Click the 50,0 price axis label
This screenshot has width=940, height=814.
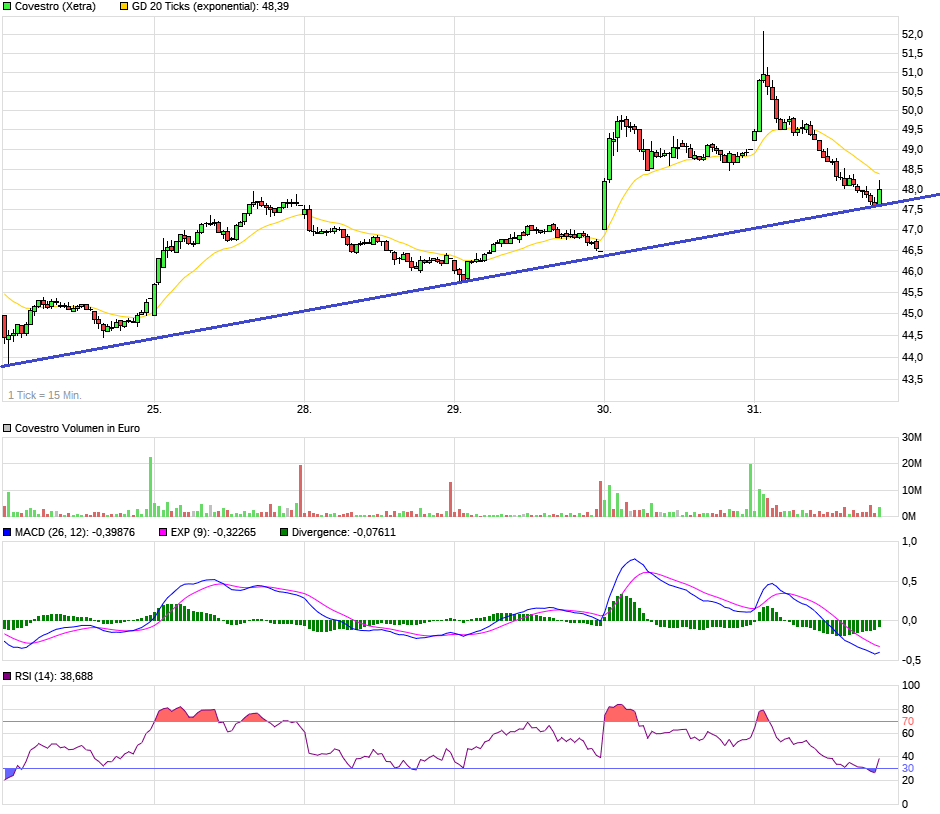tap(912, 110)
